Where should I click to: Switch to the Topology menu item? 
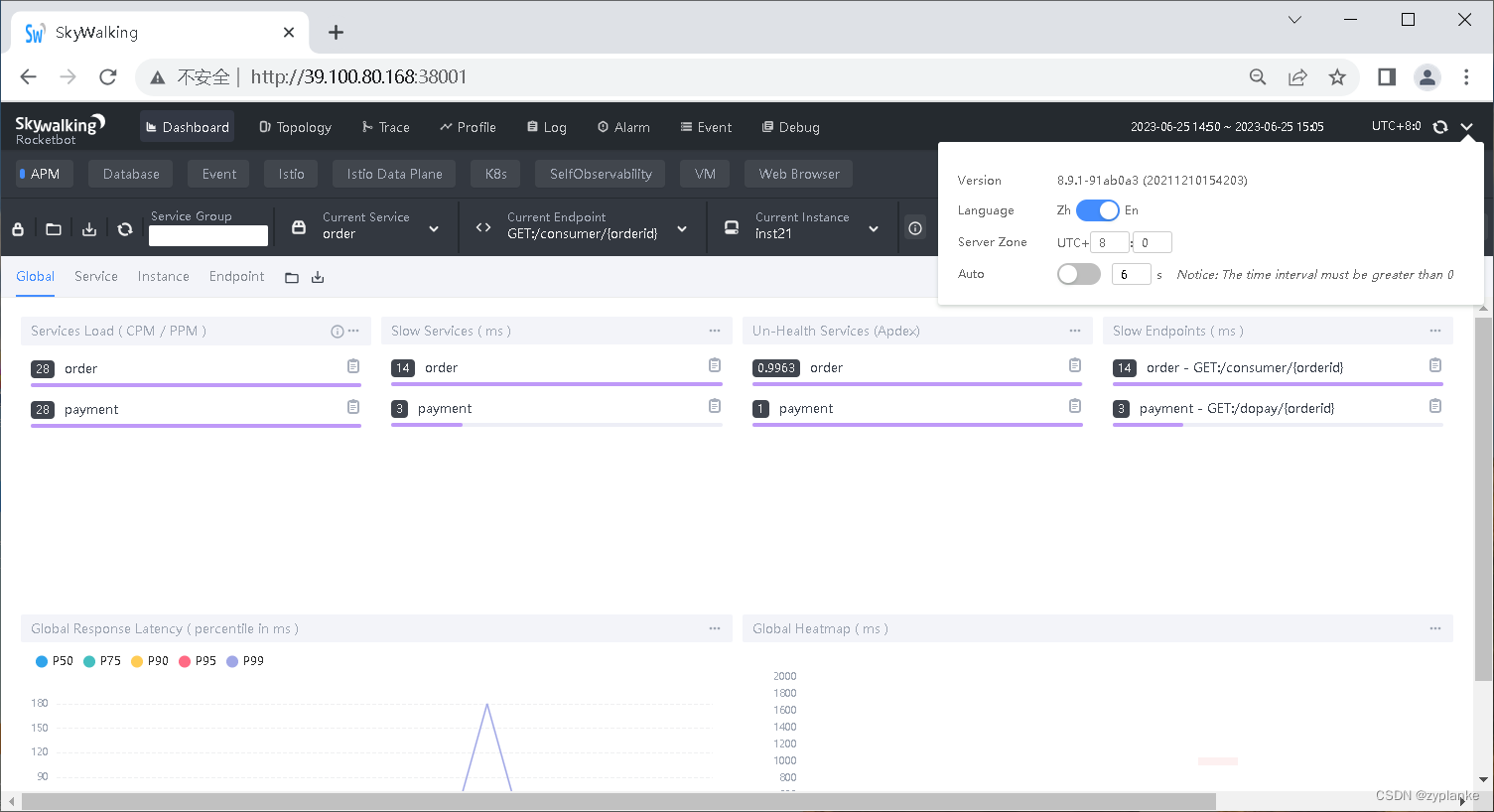(295, 127)
